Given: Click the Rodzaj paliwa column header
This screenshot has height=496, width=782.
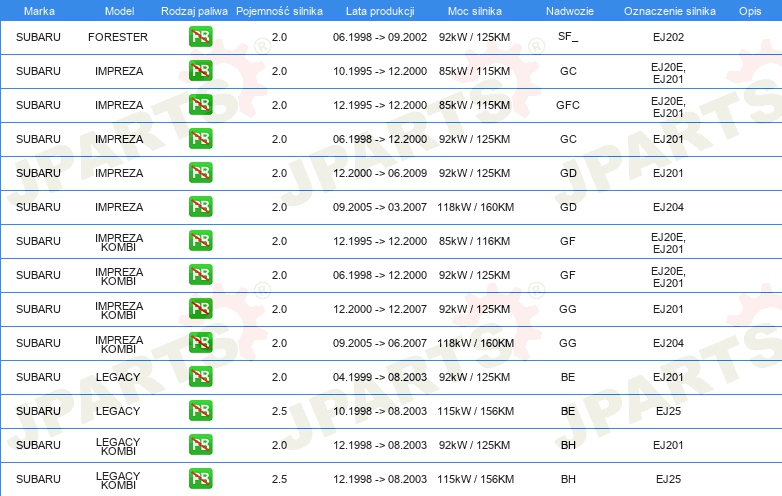Looking at the screenshot, I should point(194,11).
